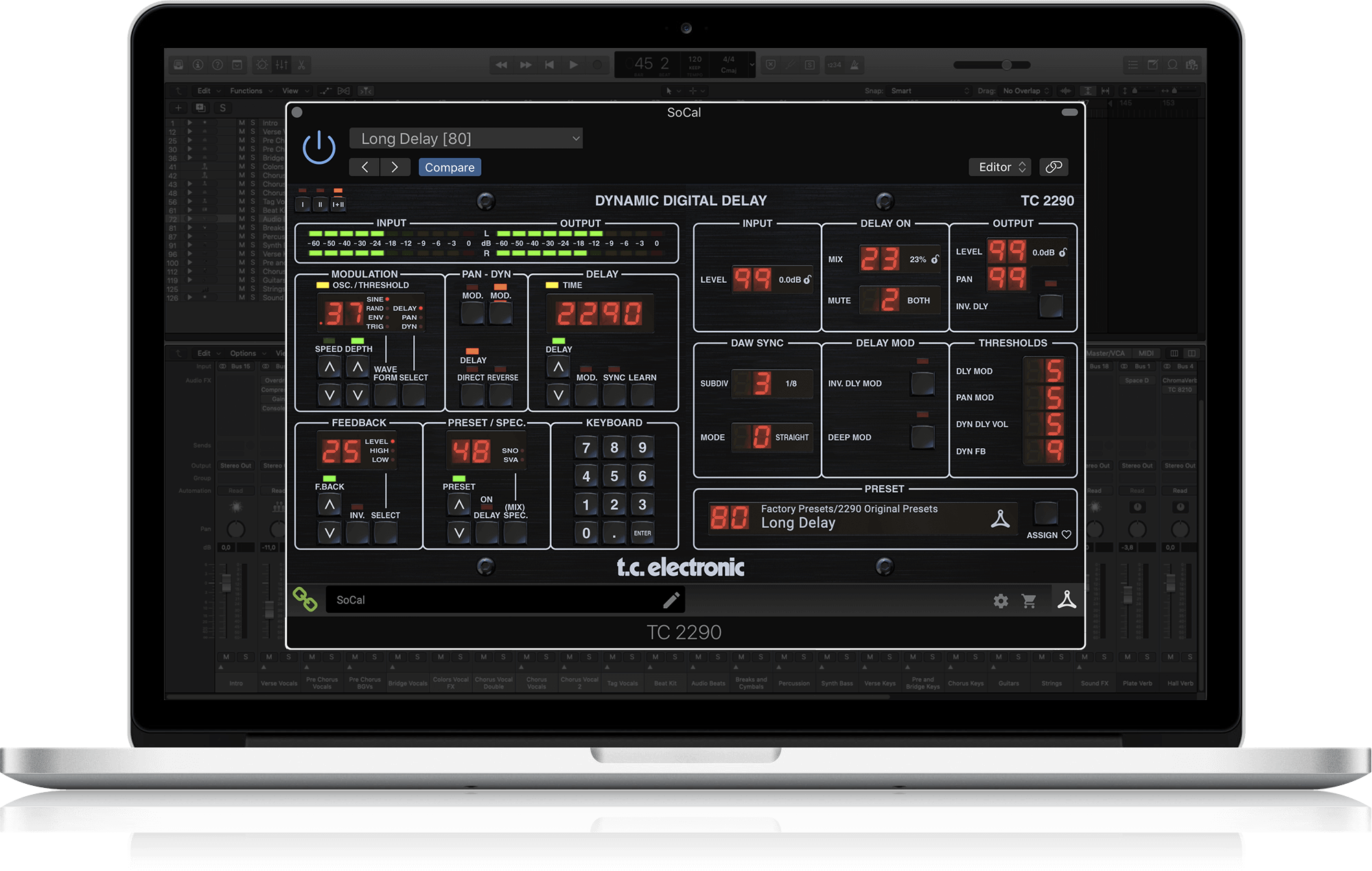Enable the DEEP MOD switch
Screen dimensions: 1372x871
(922, 437)
